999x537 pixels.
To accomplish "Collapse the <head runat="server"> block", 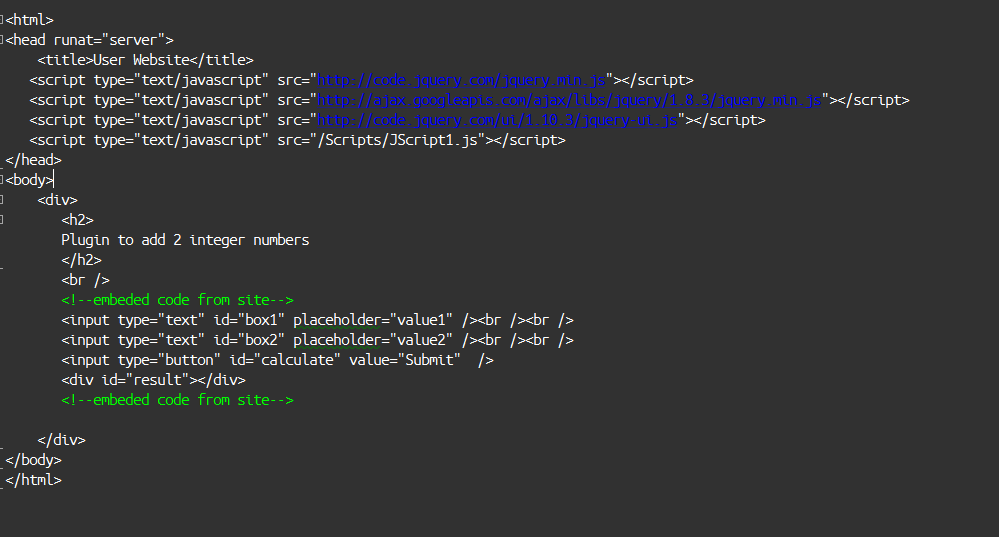I will click(2, 40).
